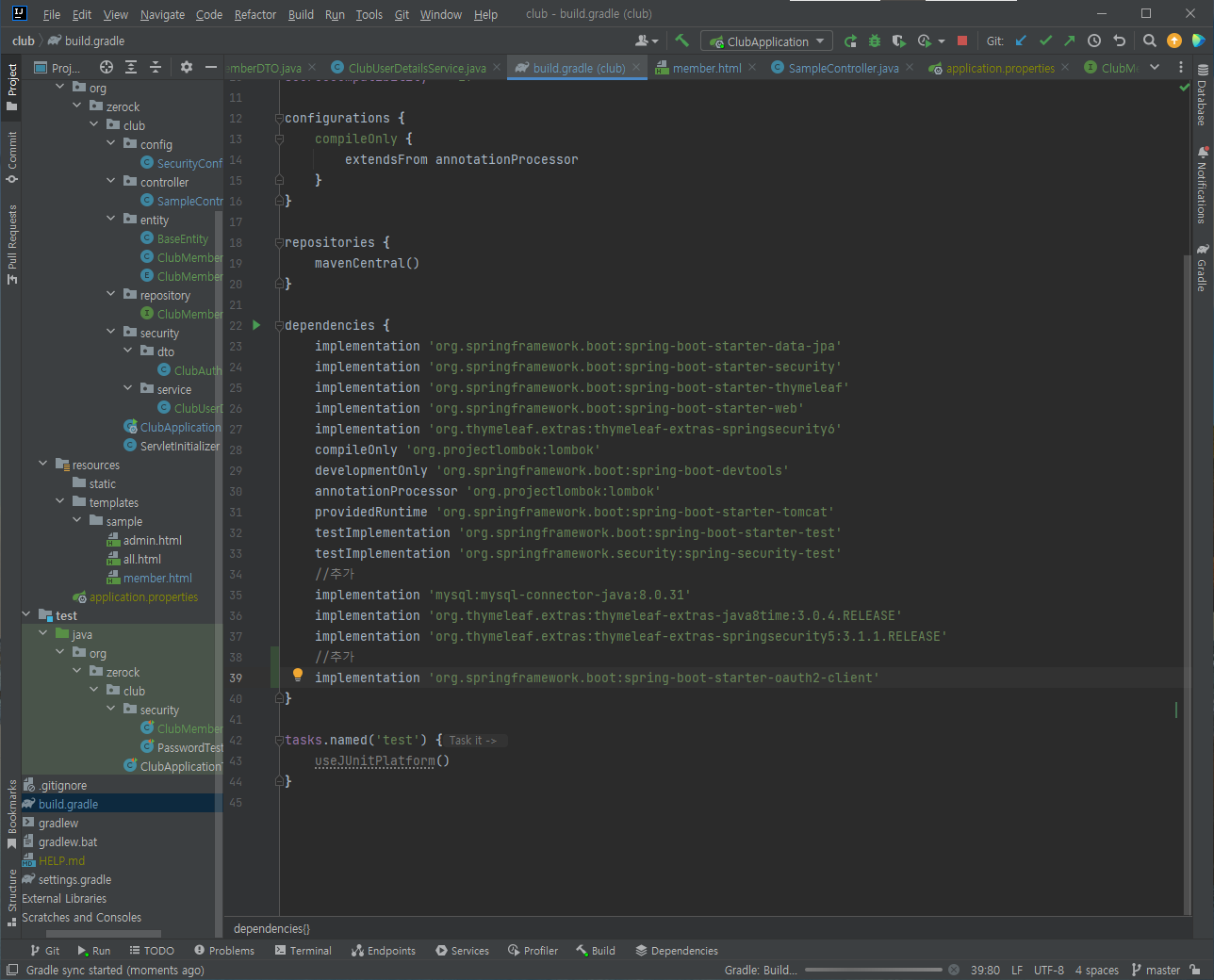The width and height of the screenshot is (1214, 980).
Task: Push commits with the green arrow icon
Action: click(1069, 41)
